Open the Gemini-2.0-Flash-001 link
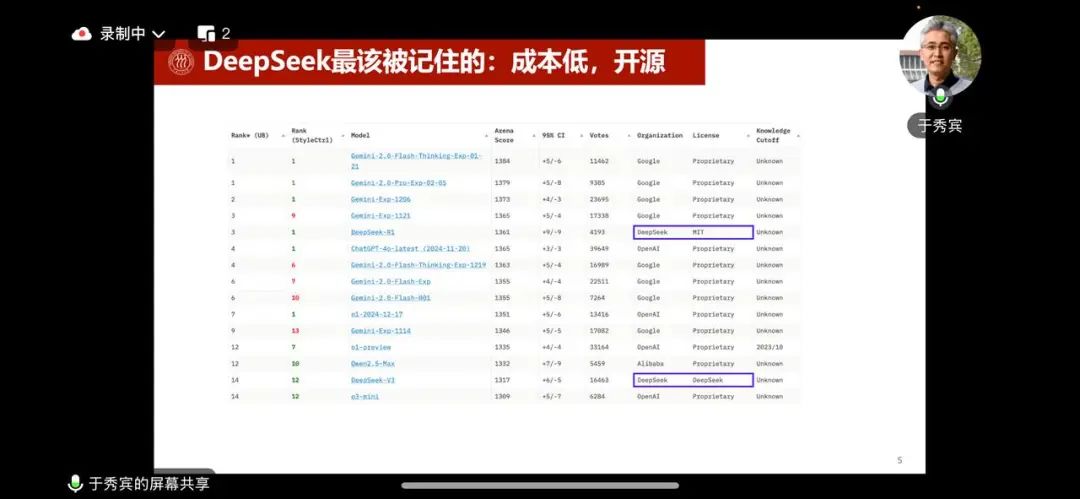The width and height of the screenshot is (1080, 499). pos(391,298)
